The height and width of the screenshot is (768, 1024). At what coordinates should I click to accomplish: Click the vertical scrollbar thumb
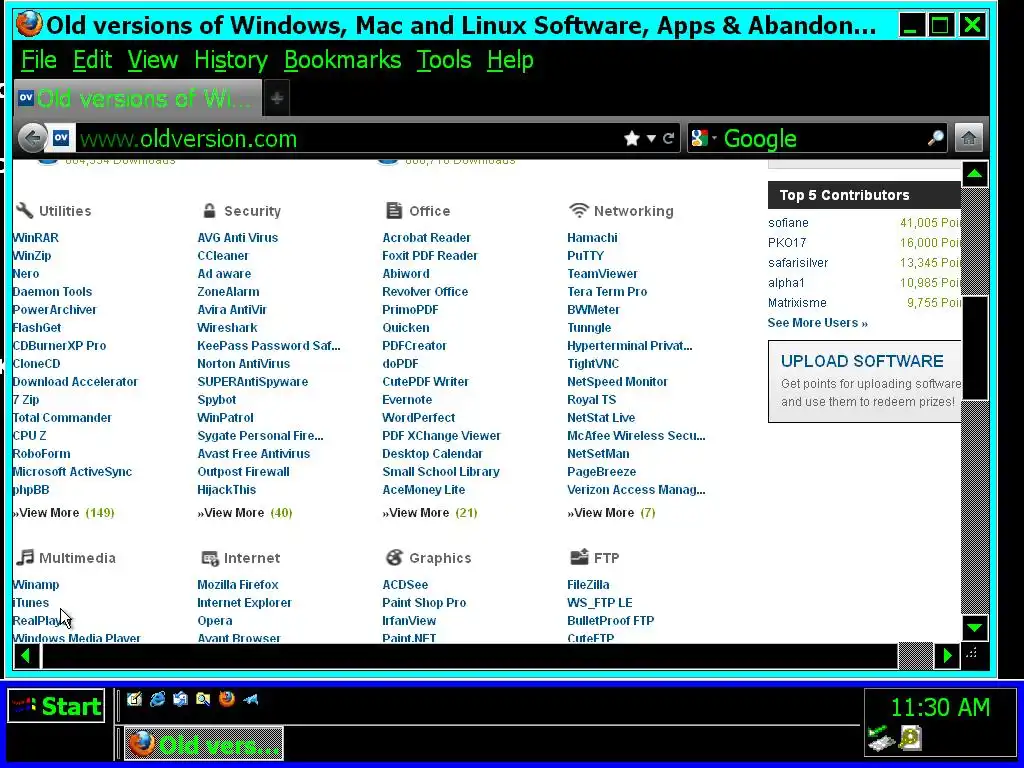974,347
